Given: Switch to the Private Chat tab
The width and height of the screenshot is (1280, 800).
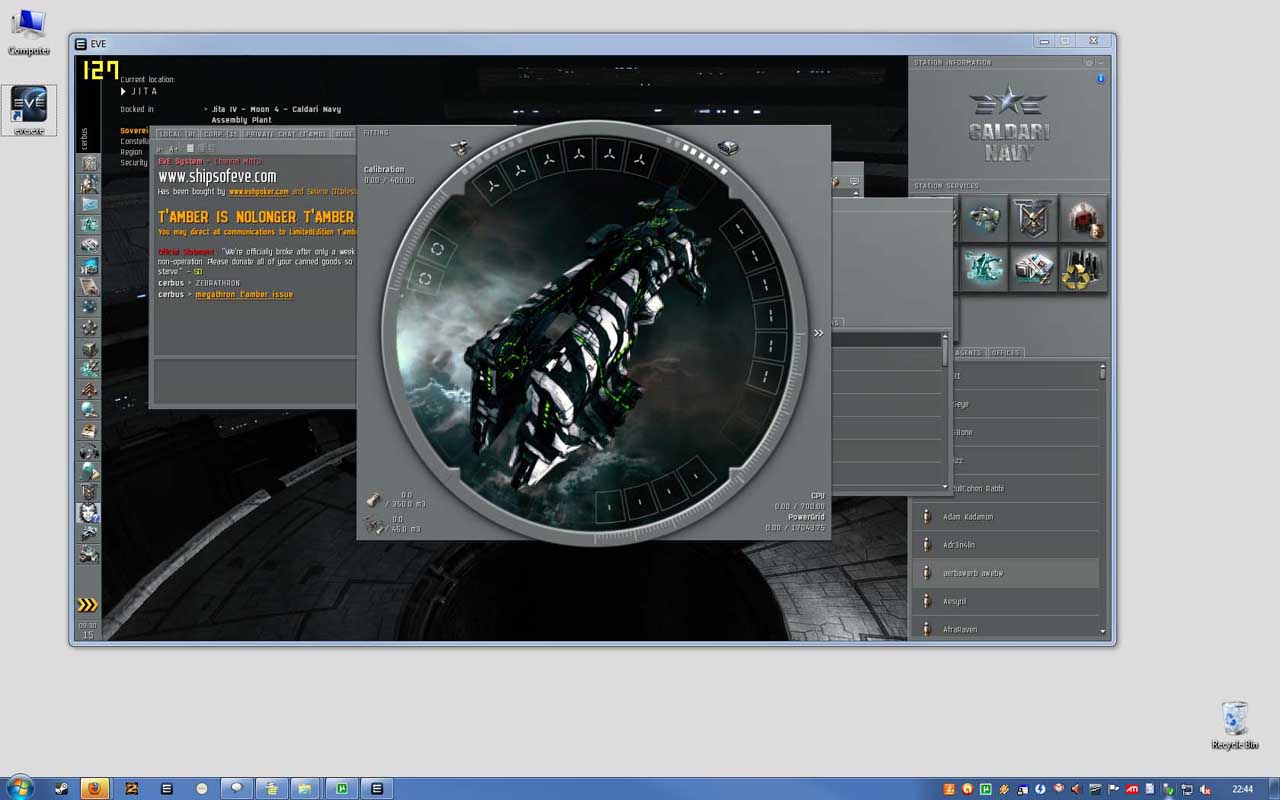Looking at the screenshot, I should [287, 133].
